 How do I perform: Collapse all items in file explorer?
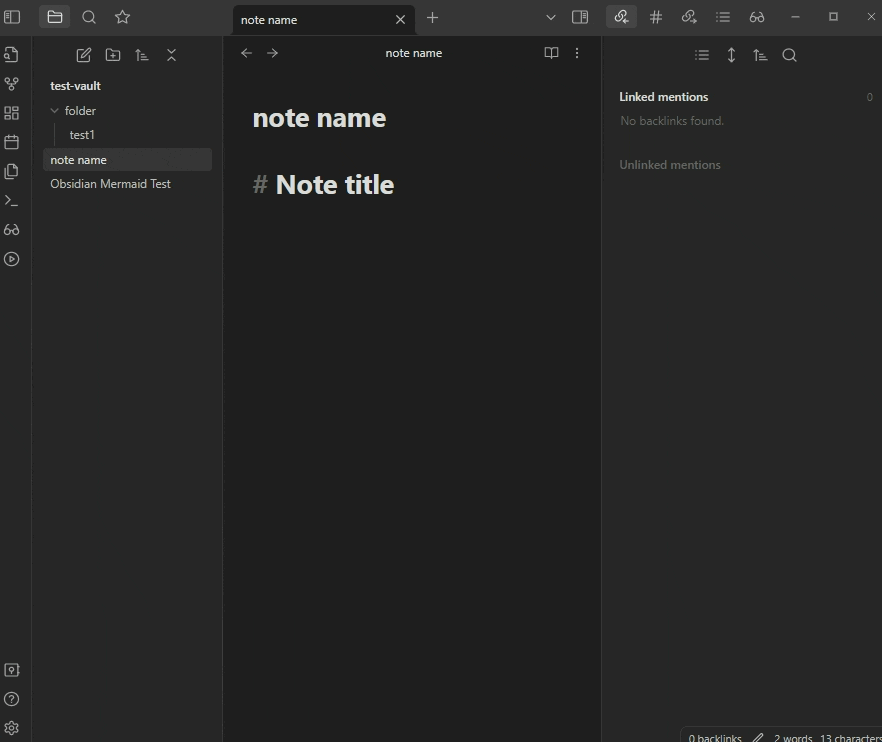coord(171,54)
